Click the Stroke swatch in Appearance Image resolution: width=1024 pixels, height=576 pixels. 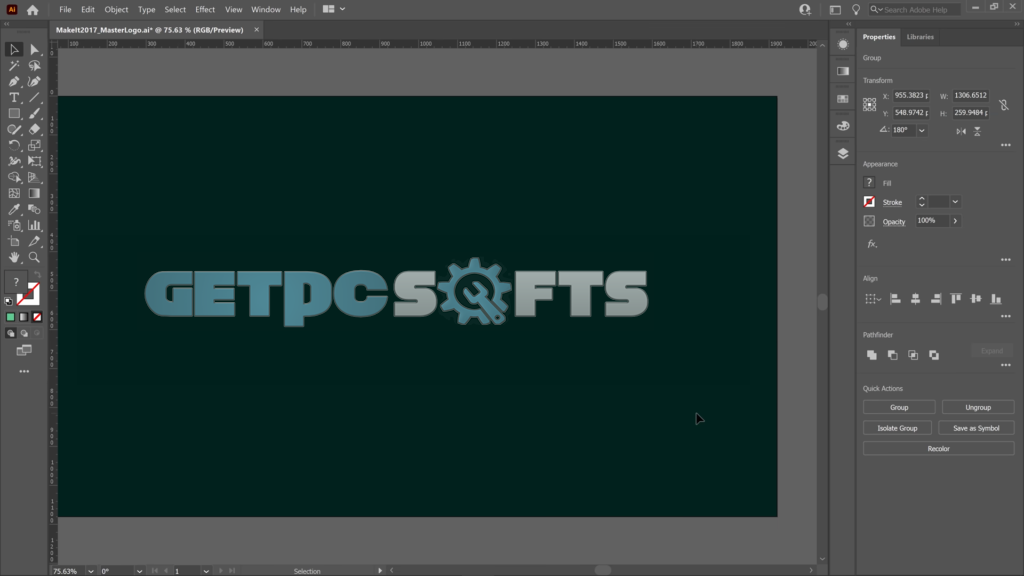click(869, 202)
